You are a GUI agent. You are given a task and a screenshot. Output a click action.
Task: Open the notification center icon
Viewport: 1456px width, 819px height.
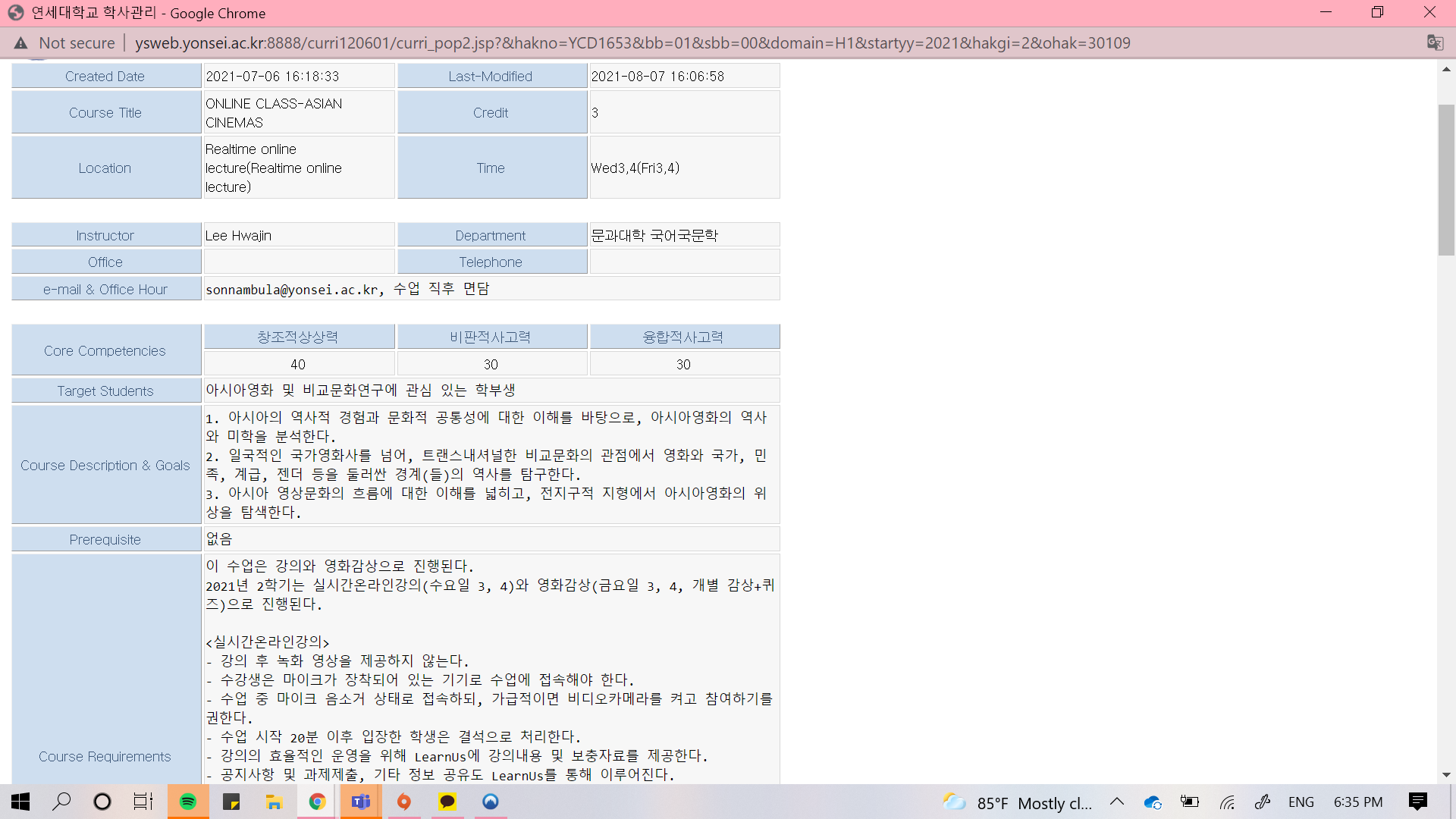click(1418, 802)
